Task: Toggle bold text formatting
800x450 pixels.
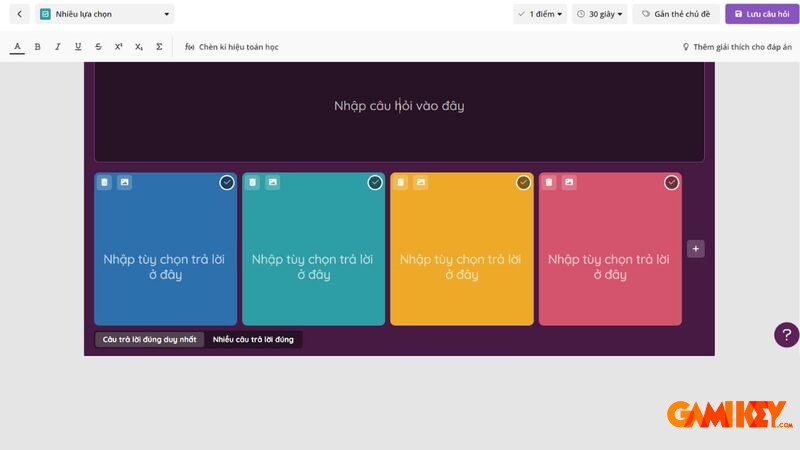Action: coord(38,47)
